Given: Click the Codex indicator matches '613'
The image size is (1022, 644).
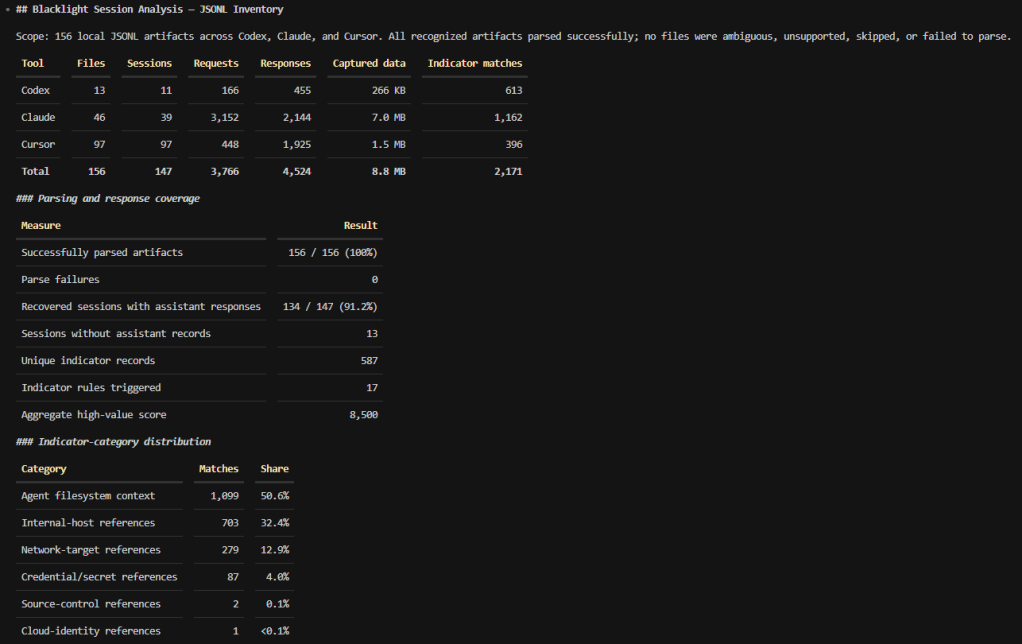Looking at the screenshot, I should tap(514, 91).
